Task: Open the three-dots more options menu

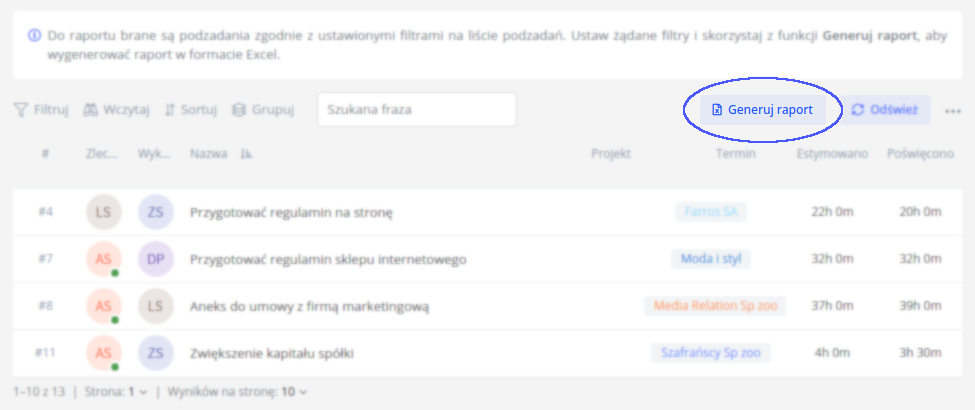Action: tap(952, 111)
